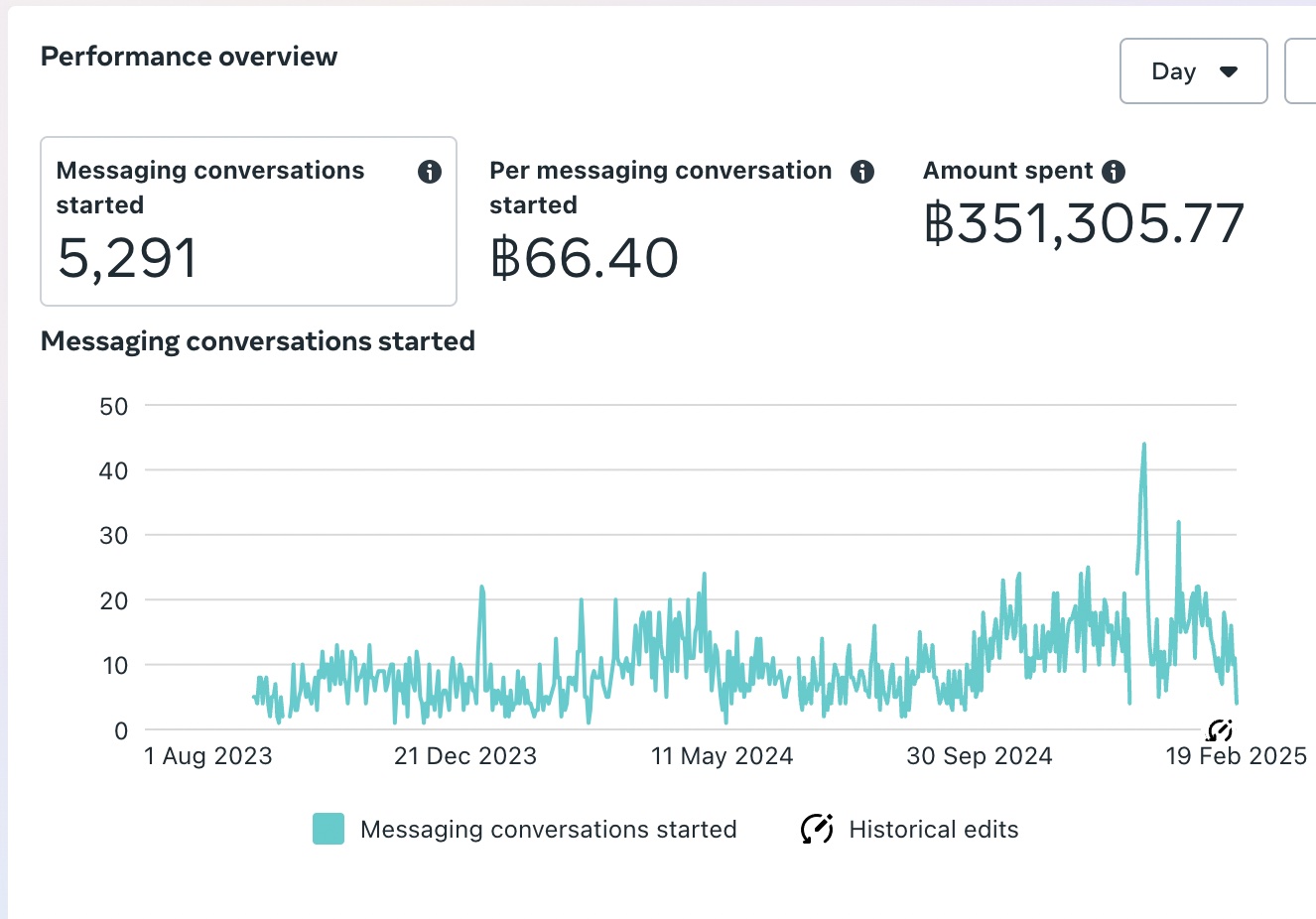
Task: Show info for Amount spent
Action: coord(1115,172)
